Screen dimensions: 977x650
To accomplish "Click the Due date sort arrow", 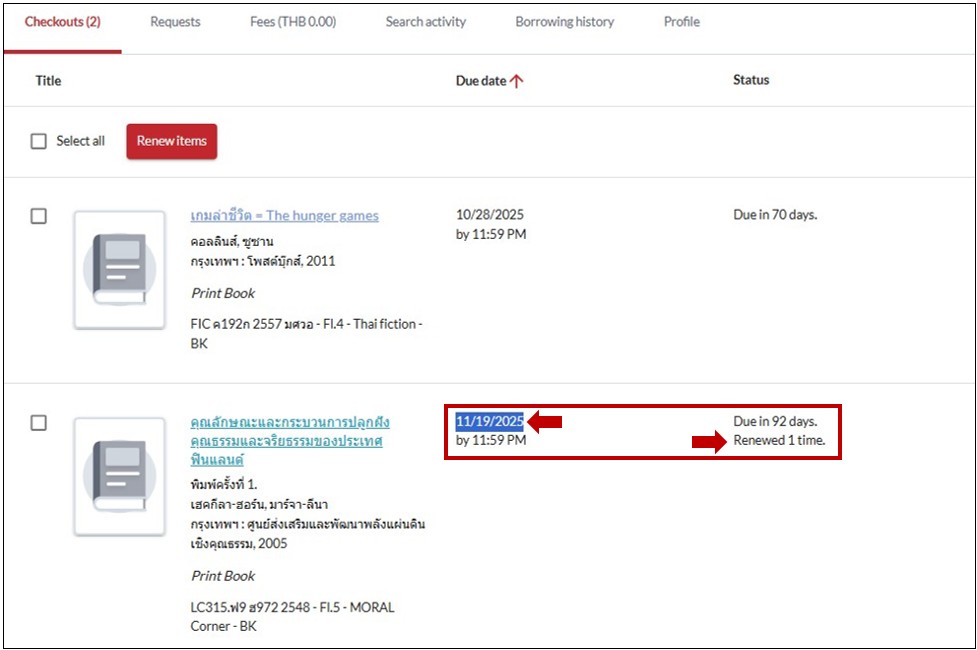I will (517, 82).
